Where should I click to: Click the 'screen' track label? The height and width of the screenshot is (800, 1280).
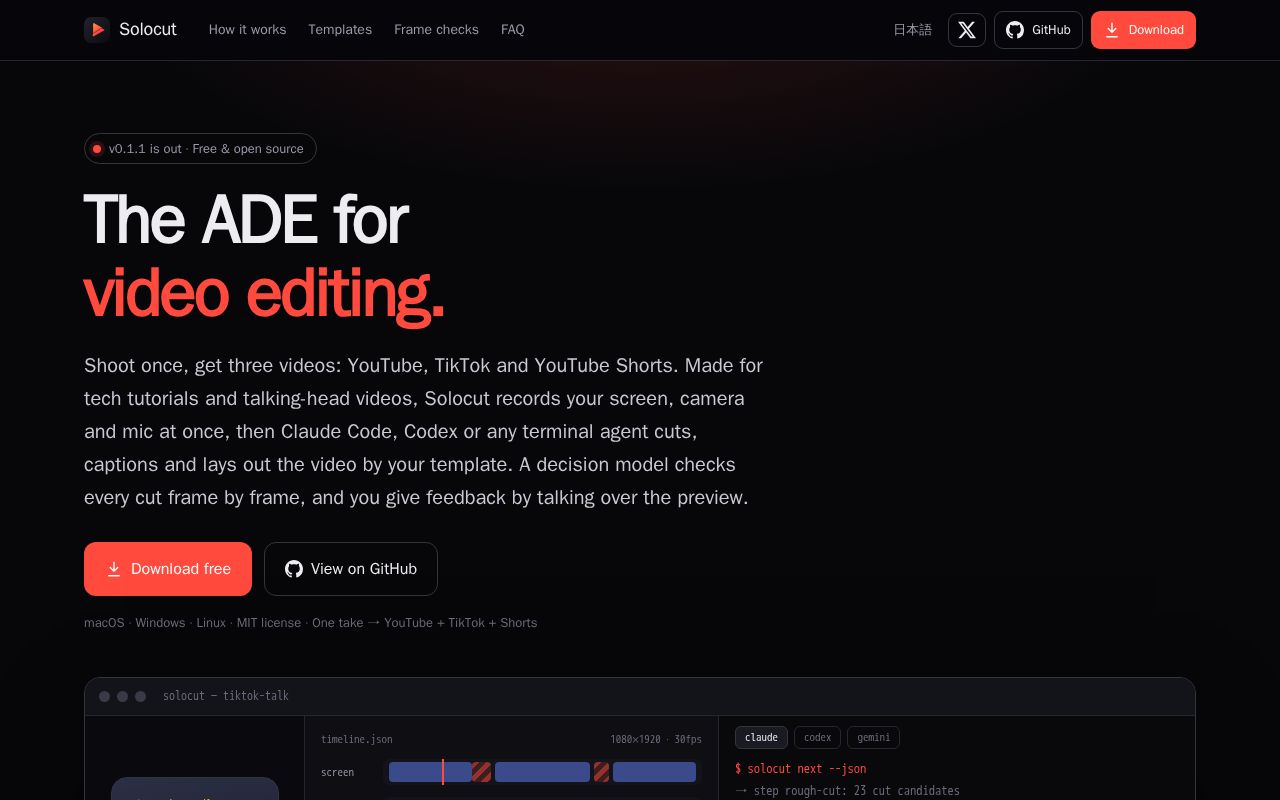coord(337,773)
